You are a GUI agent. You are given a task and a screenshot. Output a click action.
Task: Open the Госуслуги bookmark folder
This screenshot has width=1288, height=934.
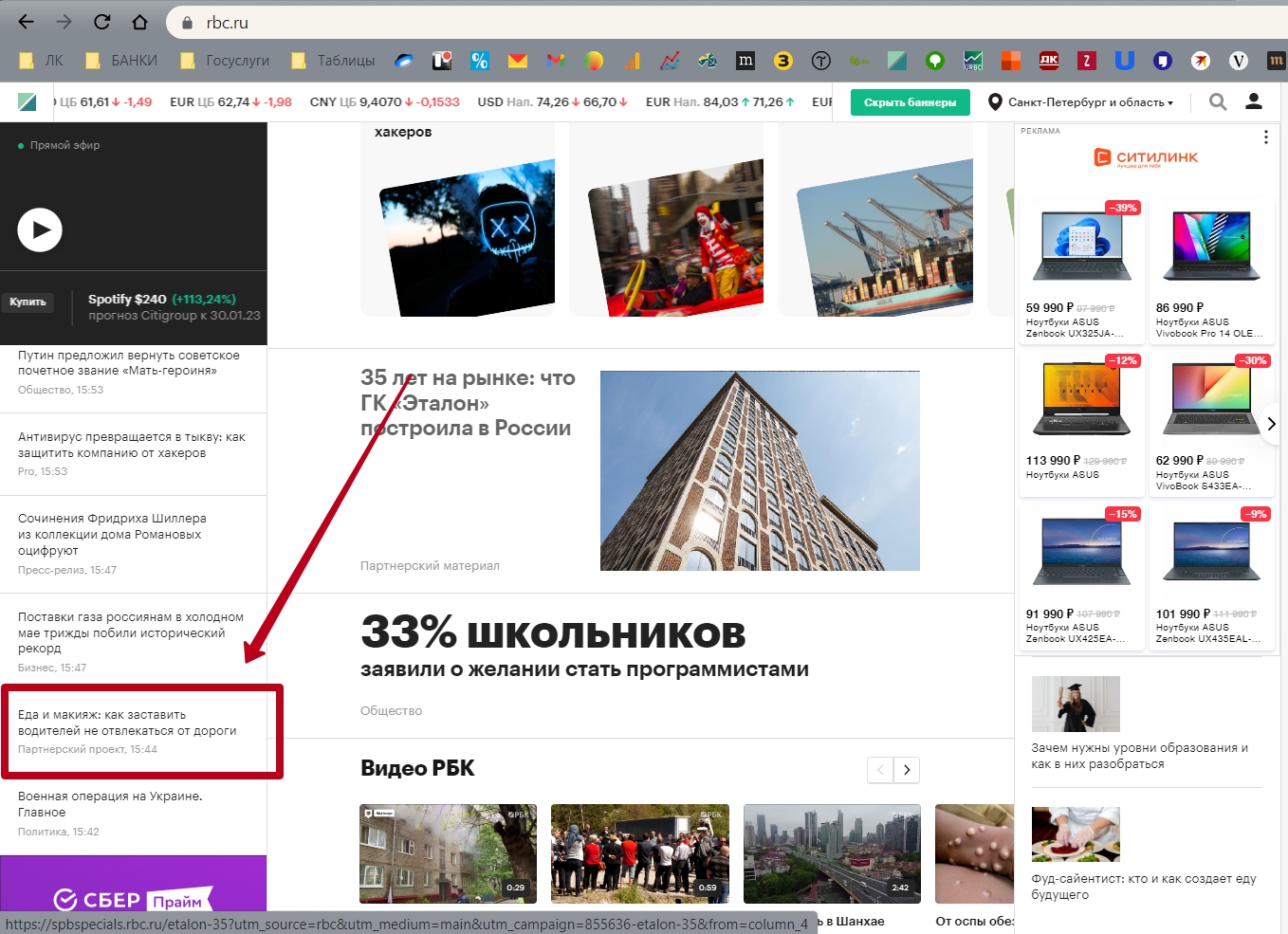pyautogui.click(x=226, y=61)
